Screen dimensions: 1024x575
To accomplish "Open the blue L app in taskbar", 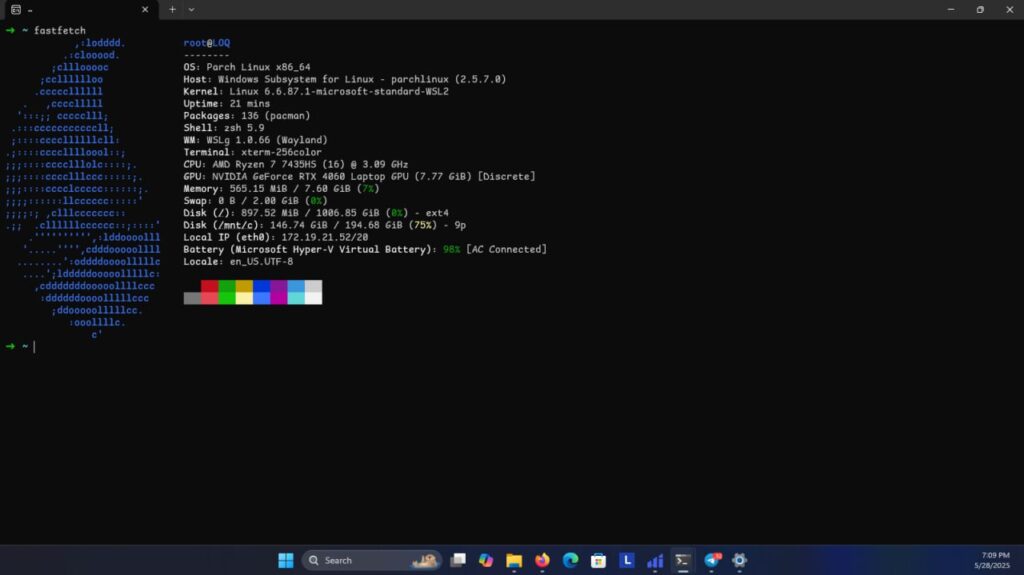I will coord(627,560).
